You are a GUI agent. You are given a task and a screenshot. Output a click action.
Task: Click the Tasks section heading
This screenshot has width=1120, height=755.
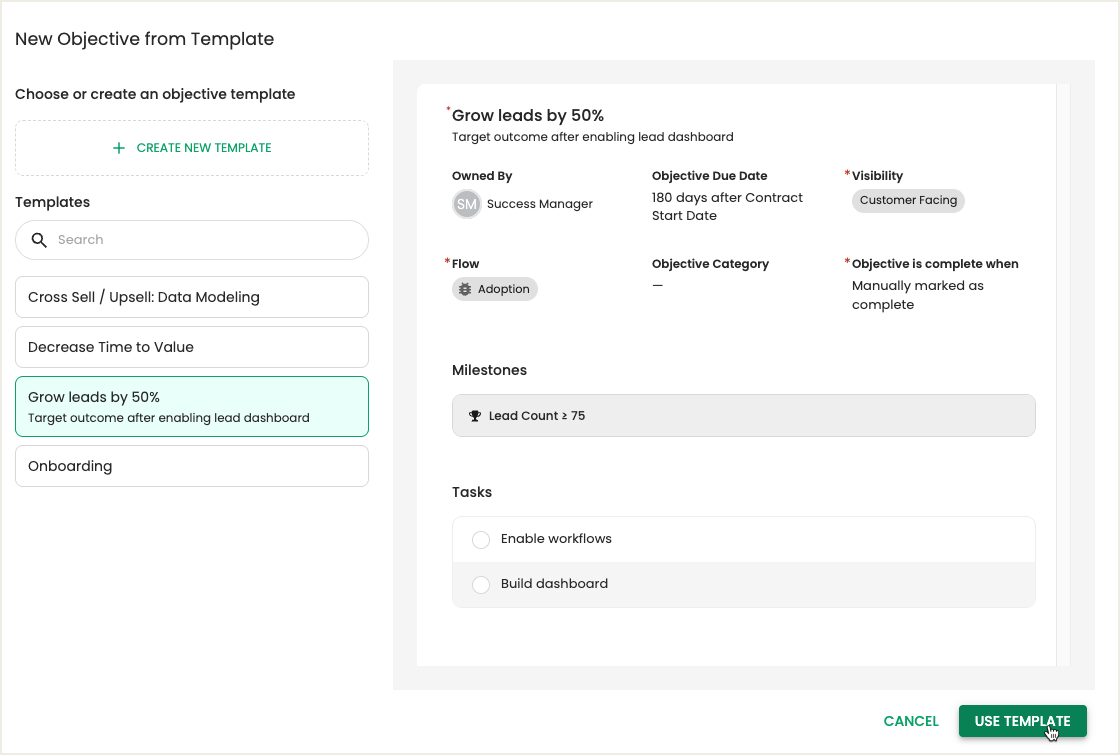471,492
